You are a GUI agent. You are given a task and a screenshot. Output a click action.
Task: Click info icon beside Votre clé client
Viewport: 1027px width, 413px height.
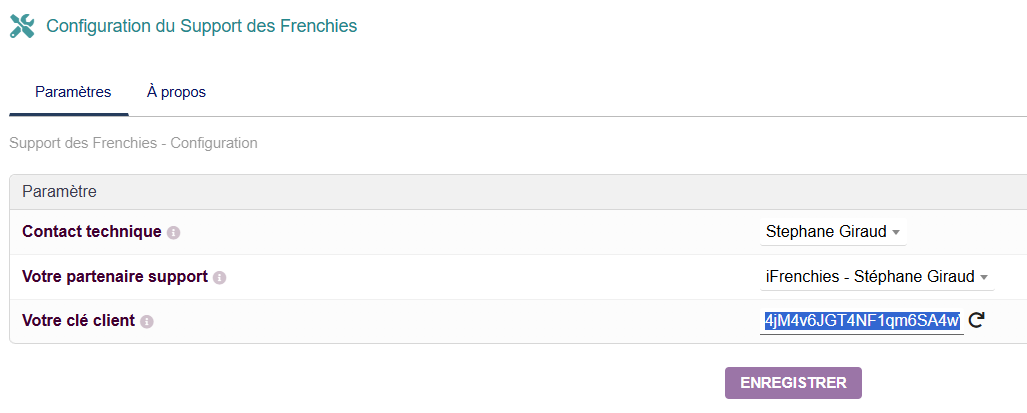click(147, 322)
